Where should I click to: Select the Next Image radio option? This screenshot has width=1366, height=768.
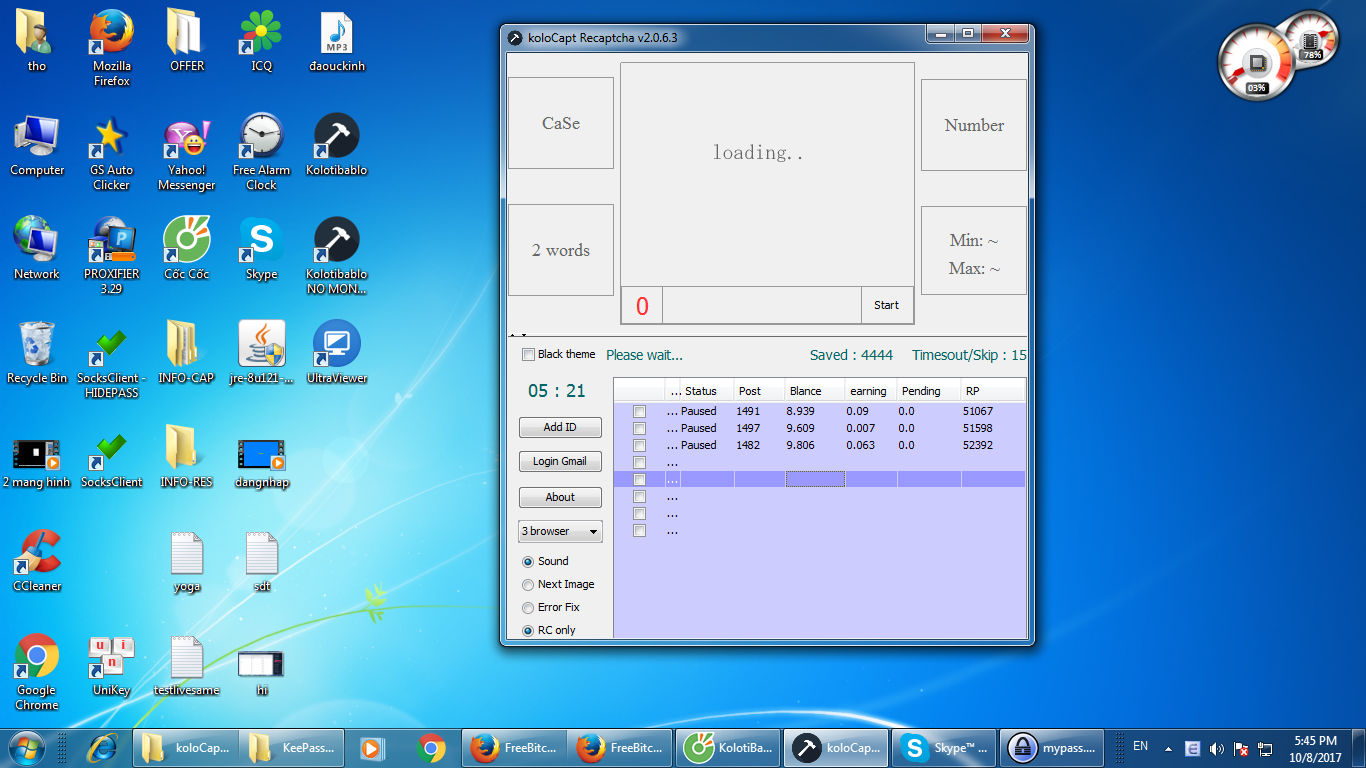528,585
